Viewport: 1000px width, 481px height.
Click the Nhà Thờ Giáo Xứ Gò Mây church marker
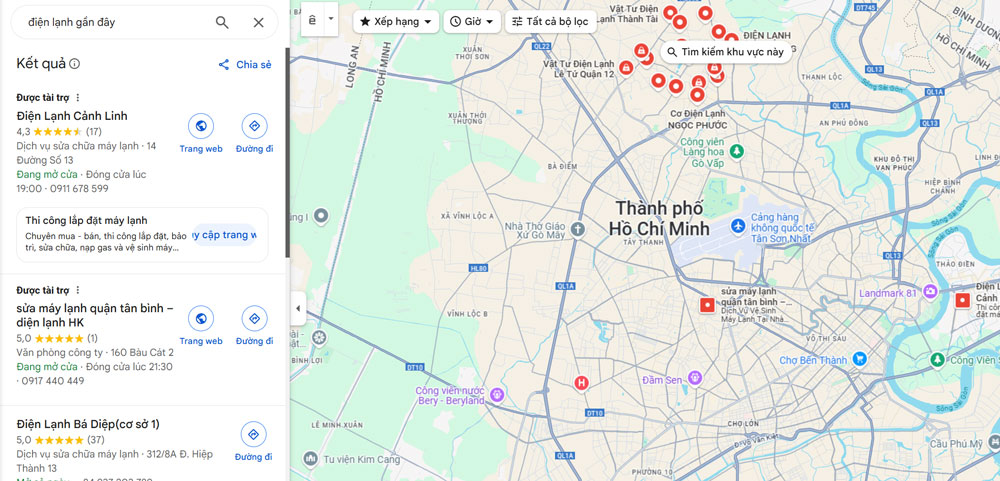[x=578, y=229]
